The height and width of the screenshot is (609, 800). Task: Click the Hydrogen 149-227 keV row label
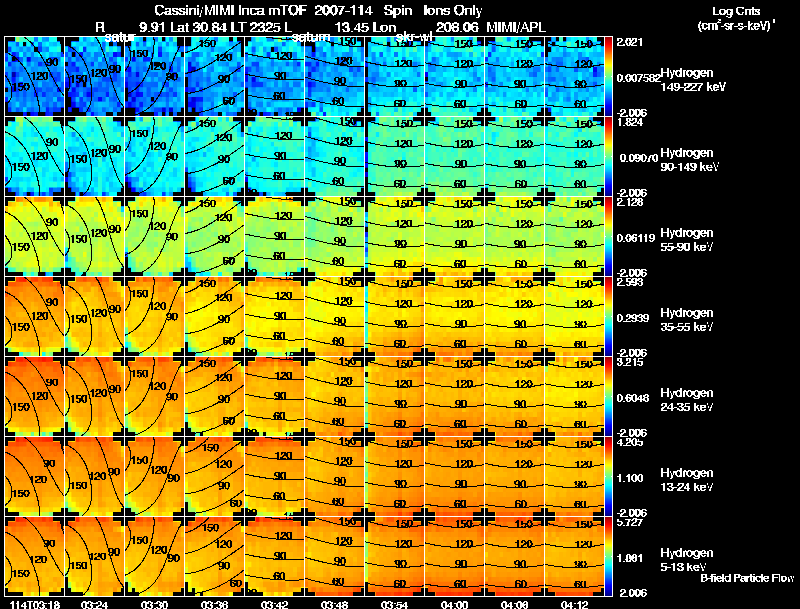coord(693,80)
